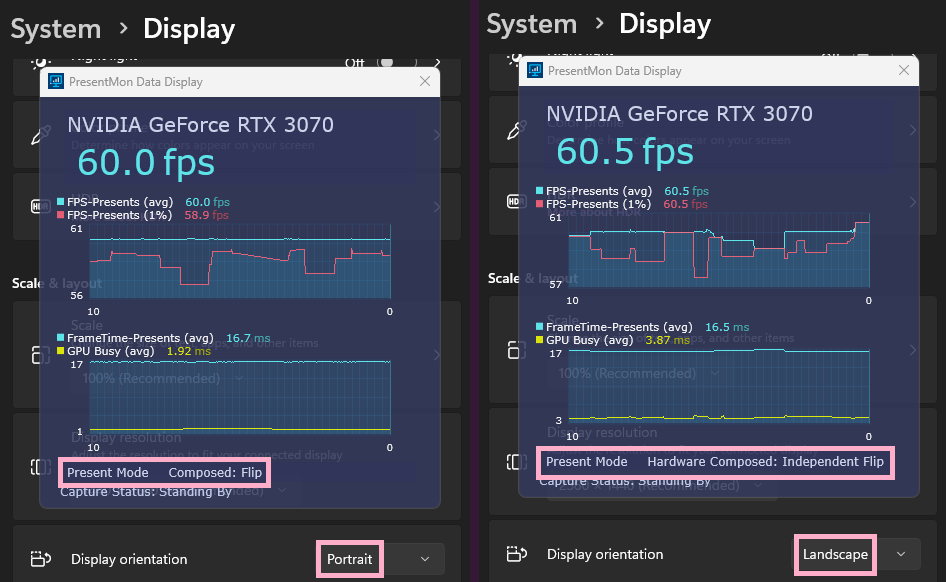Image resolution: width=946 pixels, height=582 pixels.
Task: Open the Portrait orientation dropdown
Action: 381,559
